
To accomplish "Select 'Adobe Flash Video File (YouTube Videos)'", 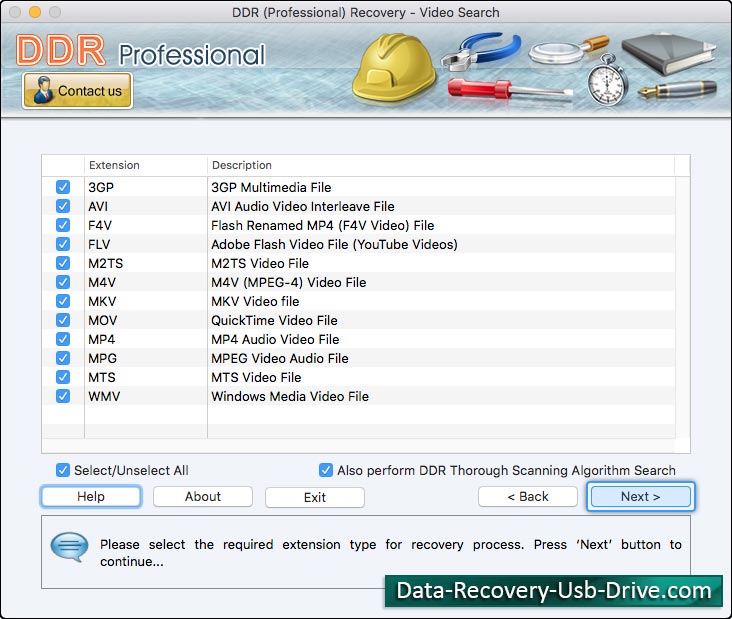I will (334, 245).
